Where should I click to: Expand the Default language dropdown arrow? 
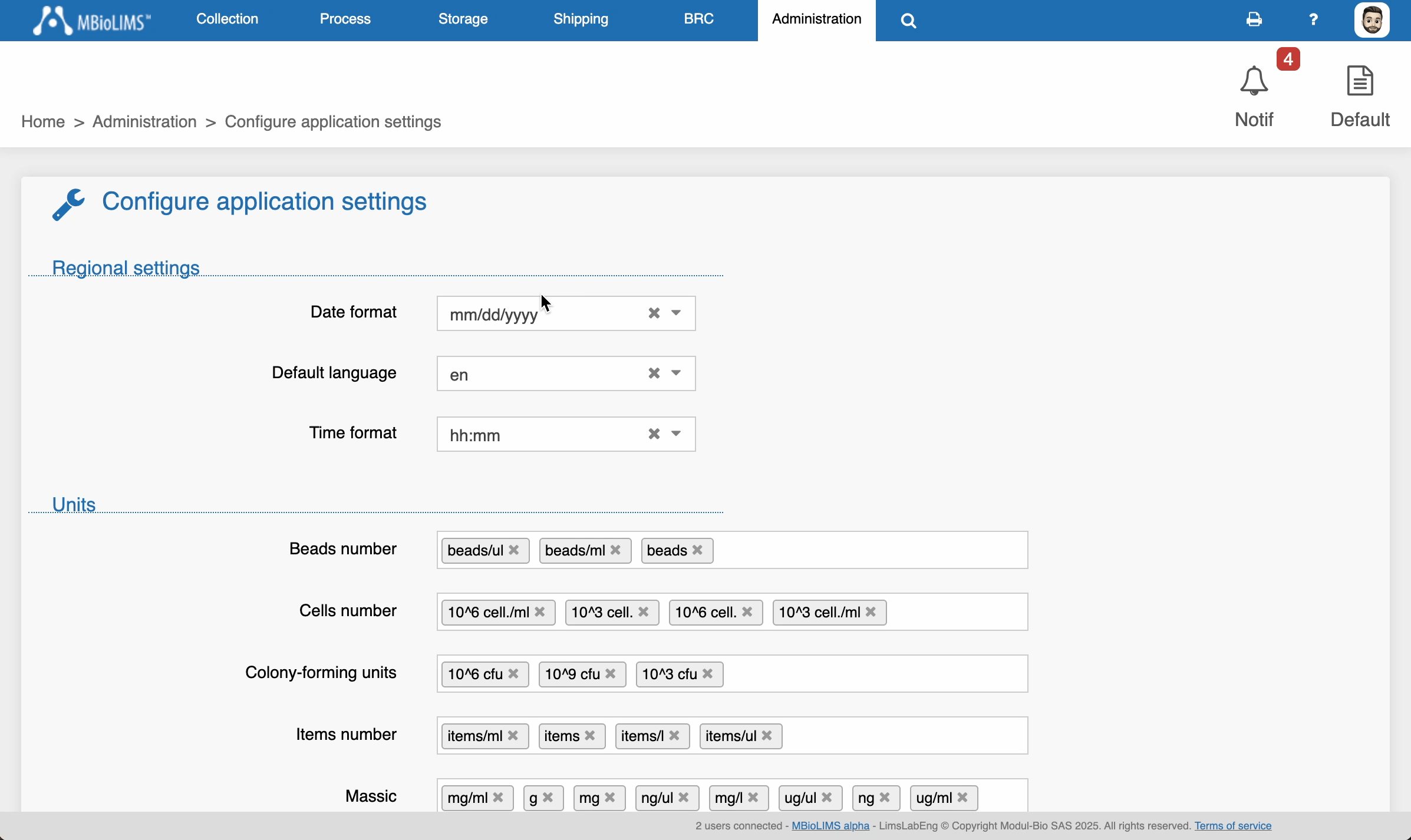click(676, 373)
